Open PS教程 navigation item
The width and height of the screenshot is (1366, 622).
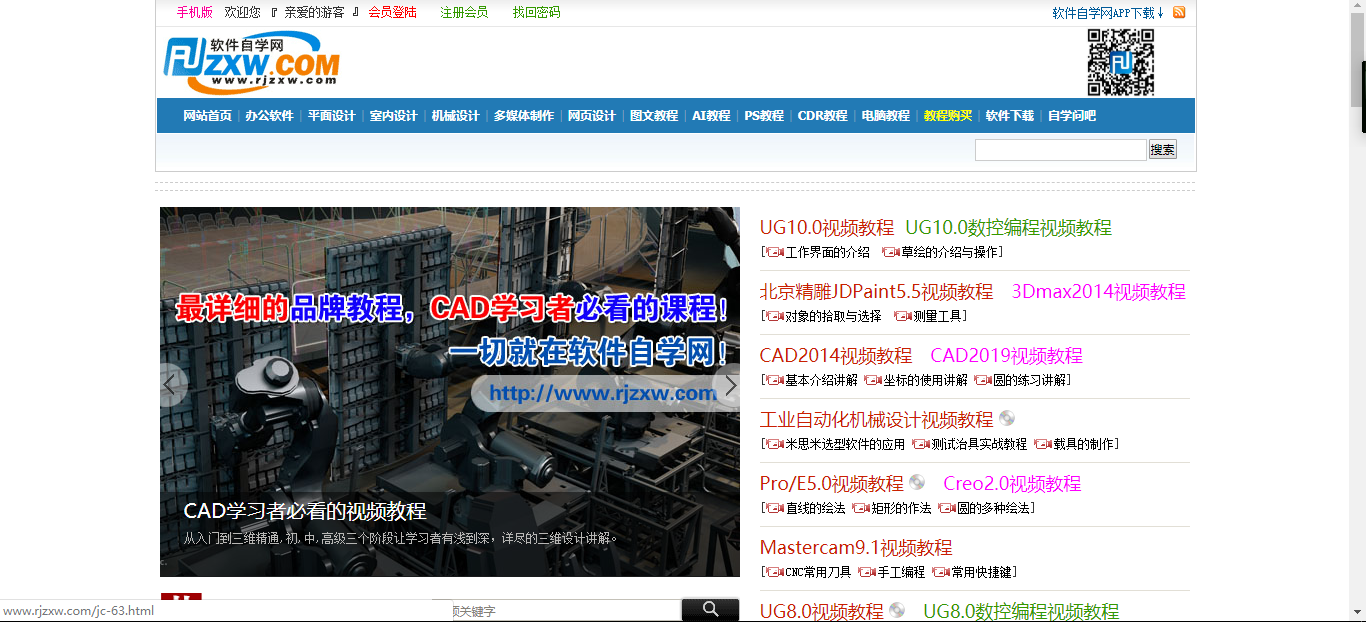click(x=764, y=116)
